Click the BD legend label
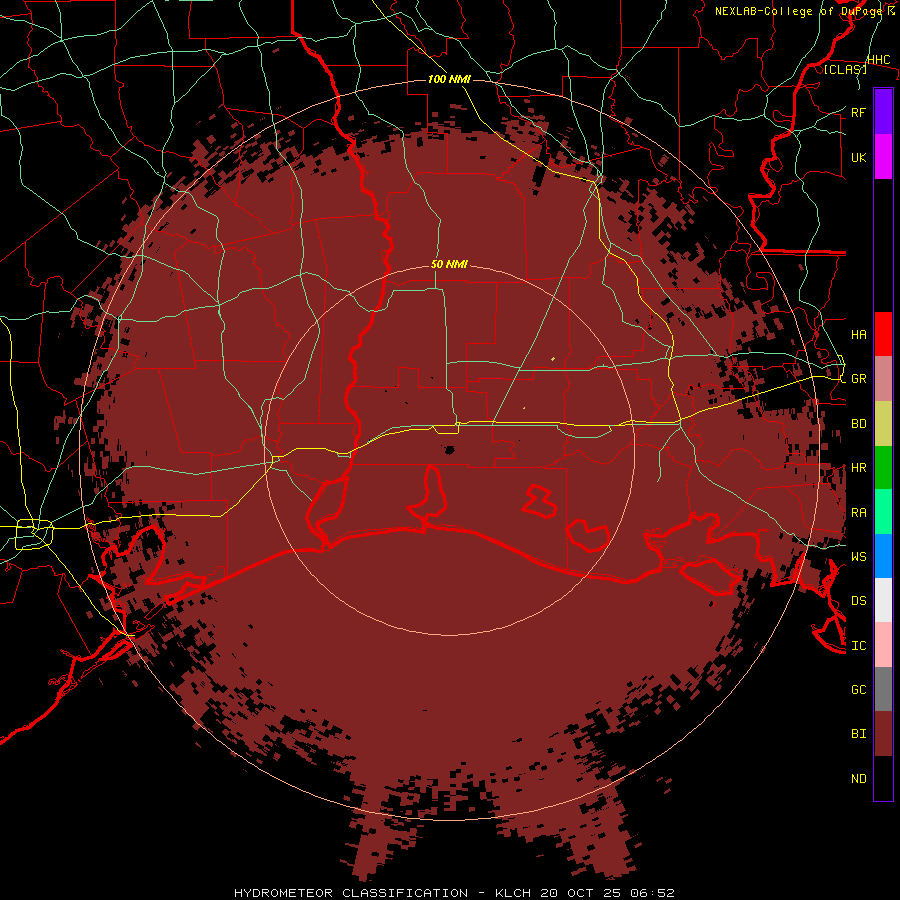This screenshot has height=900, width=900. [859, 424]
